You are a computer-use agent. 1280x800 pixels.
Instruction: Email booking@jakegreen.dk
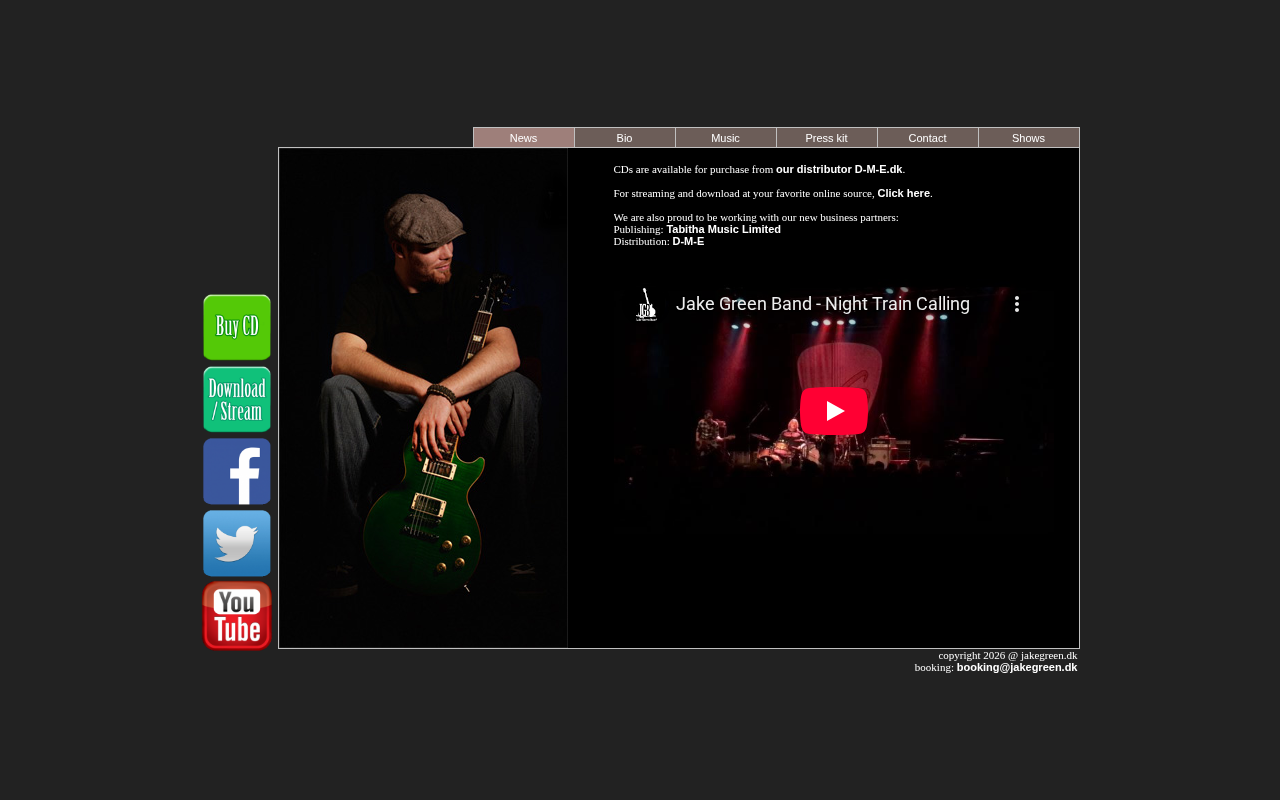tap(1017, 667)
